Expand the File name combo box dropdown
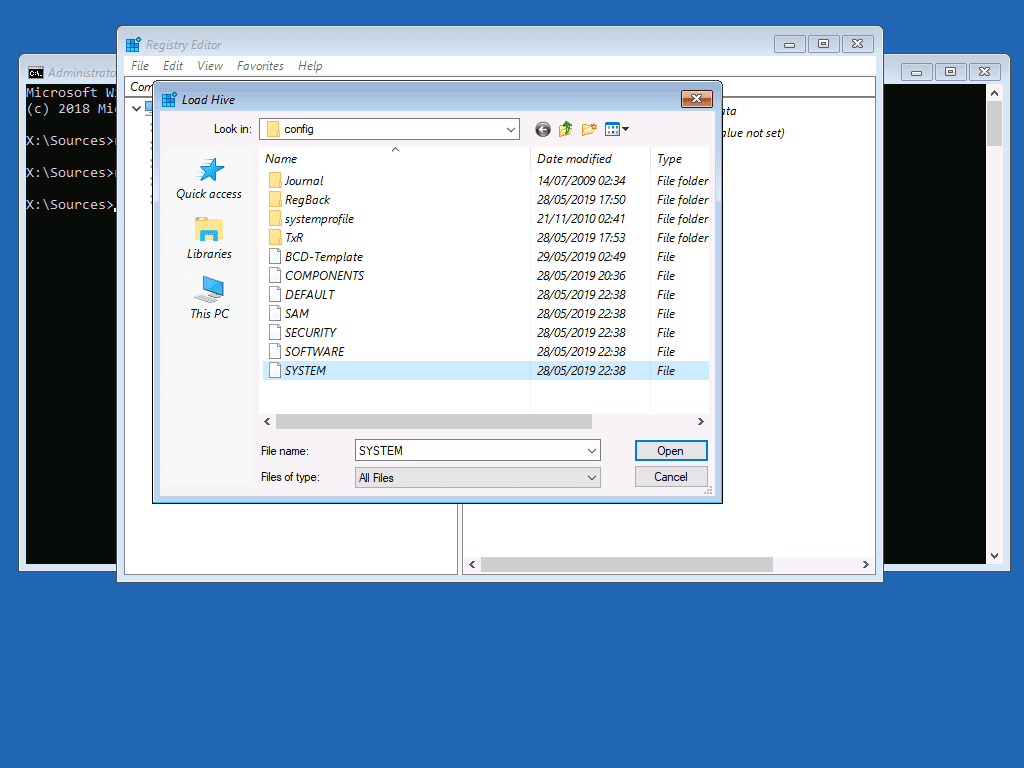The height and width of the screenshot is (768, 1024). coord(592,450)
